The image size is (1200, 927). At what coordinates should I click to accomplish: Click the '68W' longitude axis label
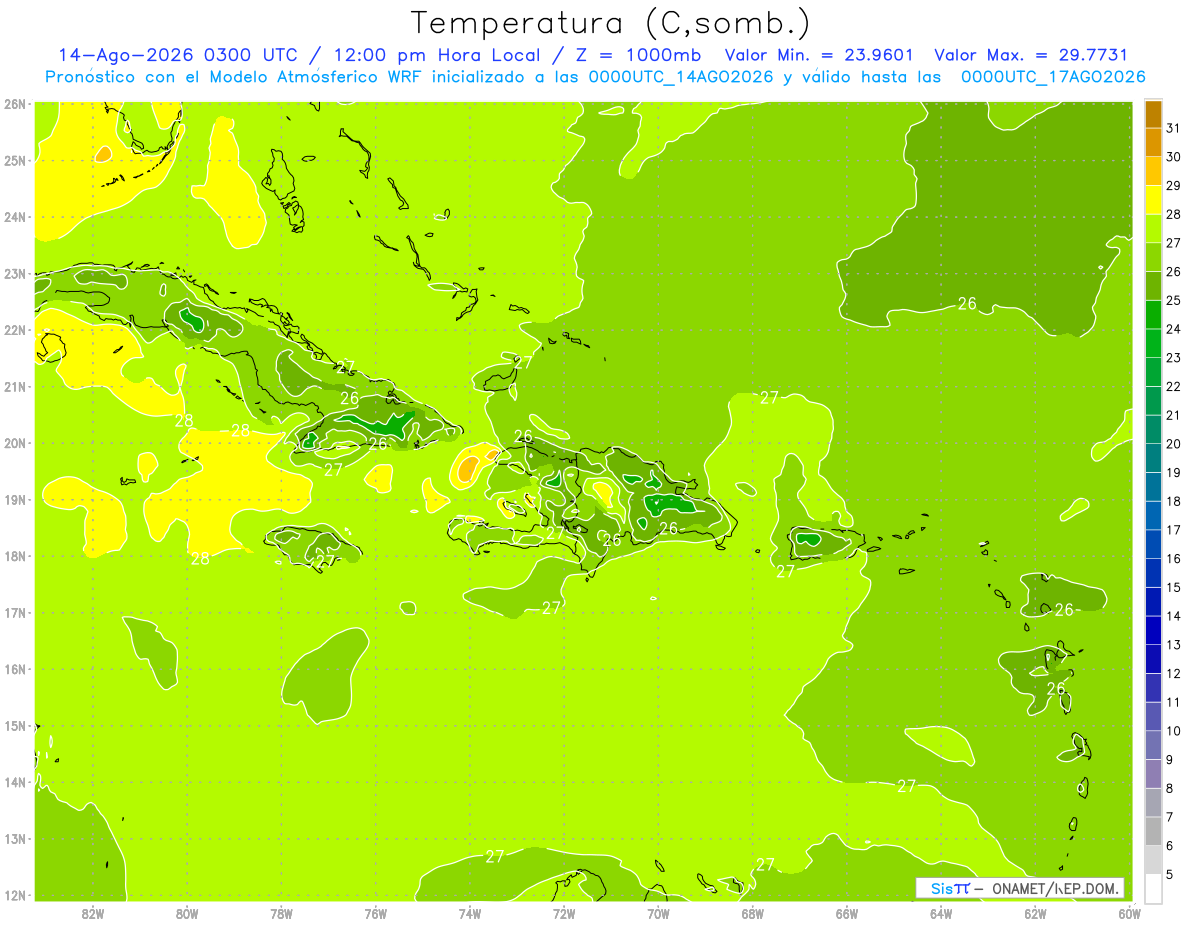click(x=753, y=914)
